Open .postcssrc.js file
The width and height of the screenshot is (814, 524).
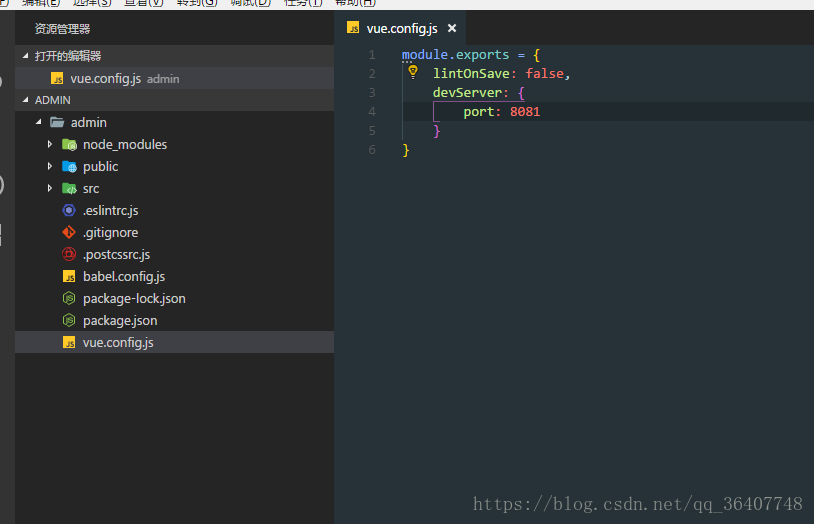pyautogui.click(x=116, y=255)
